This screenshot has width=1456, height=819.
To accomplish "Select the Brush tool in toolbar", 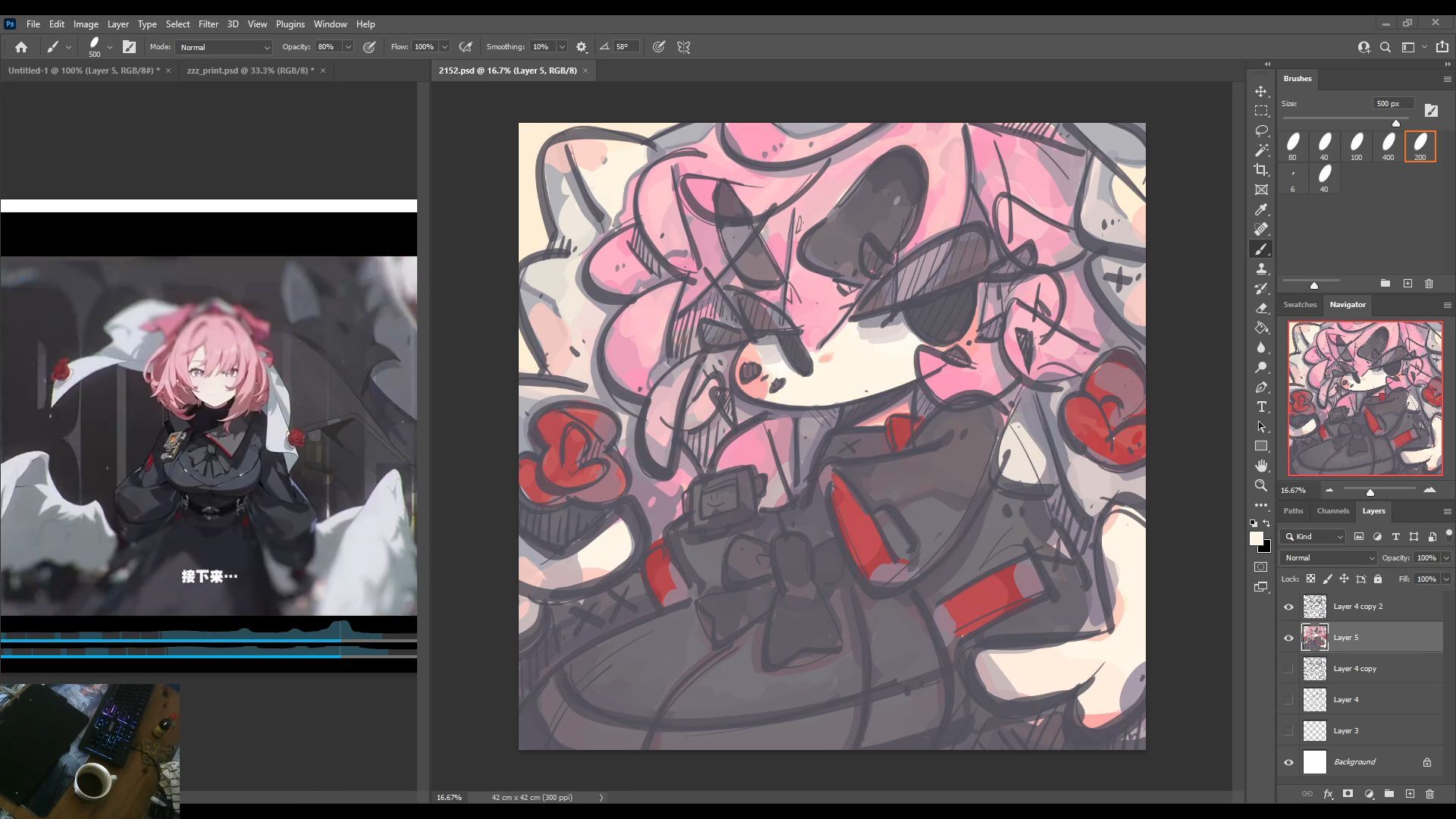I will [1261, 249].
